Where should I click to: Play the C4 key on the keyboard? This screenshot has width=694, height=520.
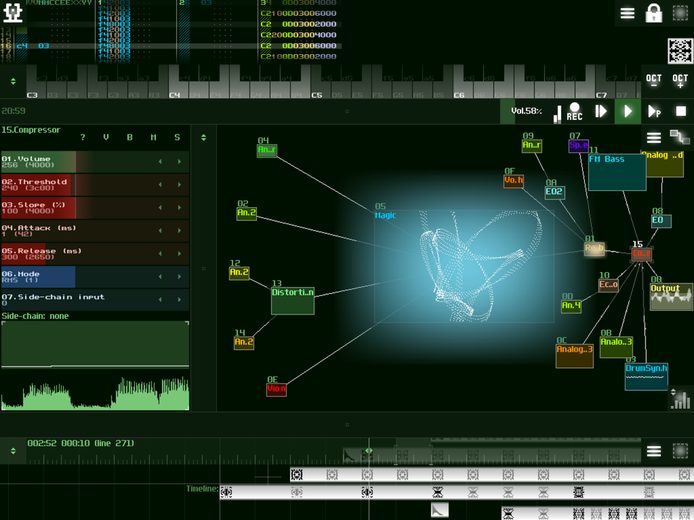(174, 90)
